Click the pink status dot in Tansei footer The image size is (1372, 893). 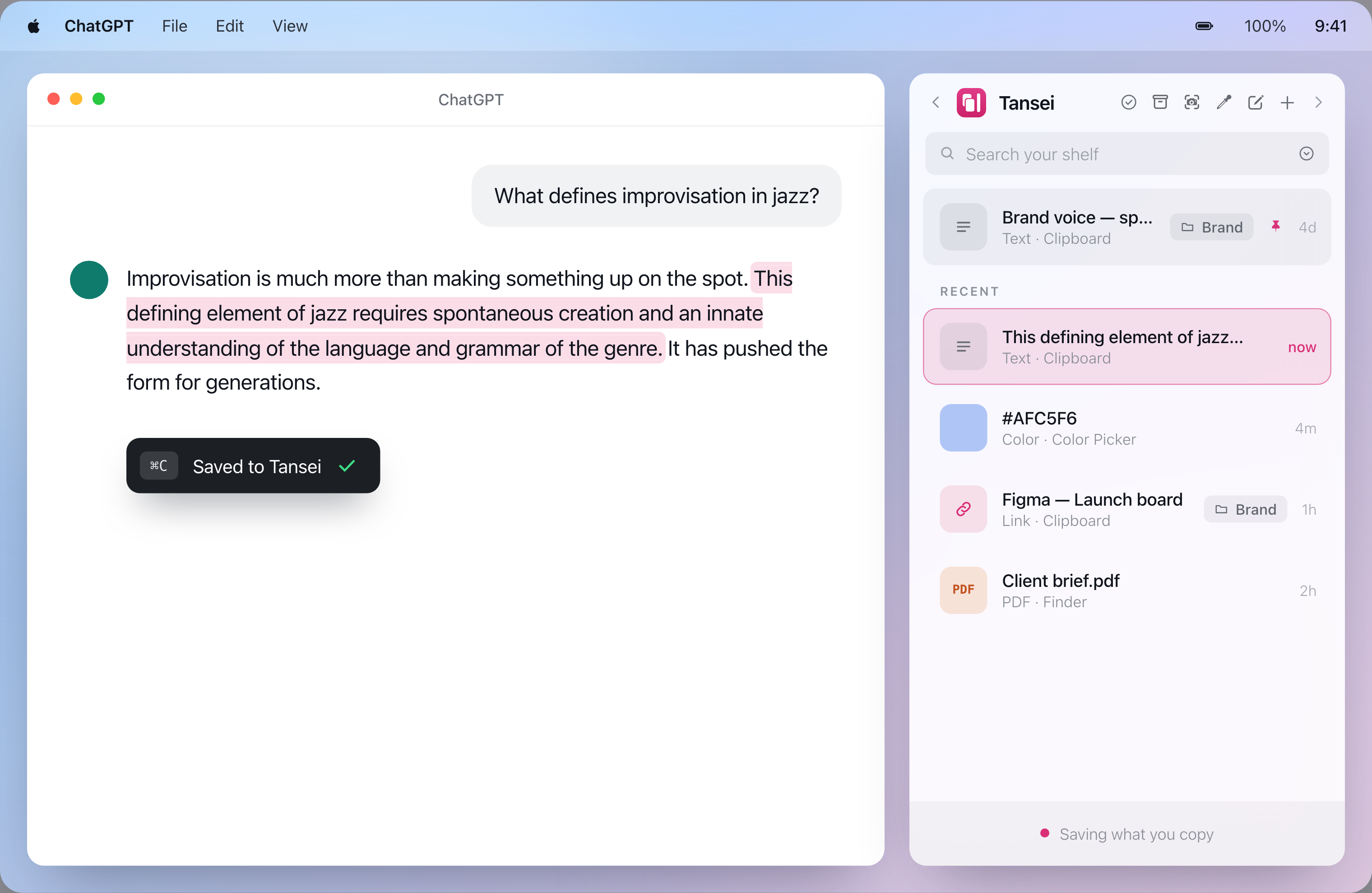1044,833
